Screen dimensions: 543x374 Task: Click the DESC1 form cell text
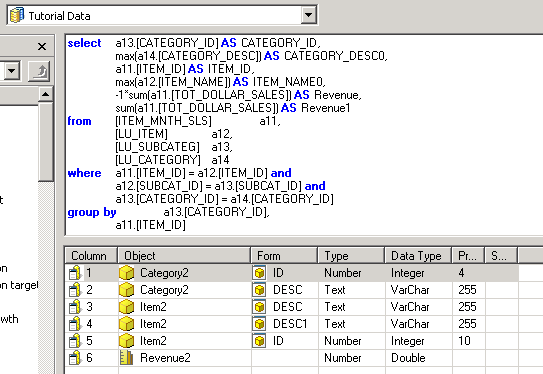(x=290, y=324)
